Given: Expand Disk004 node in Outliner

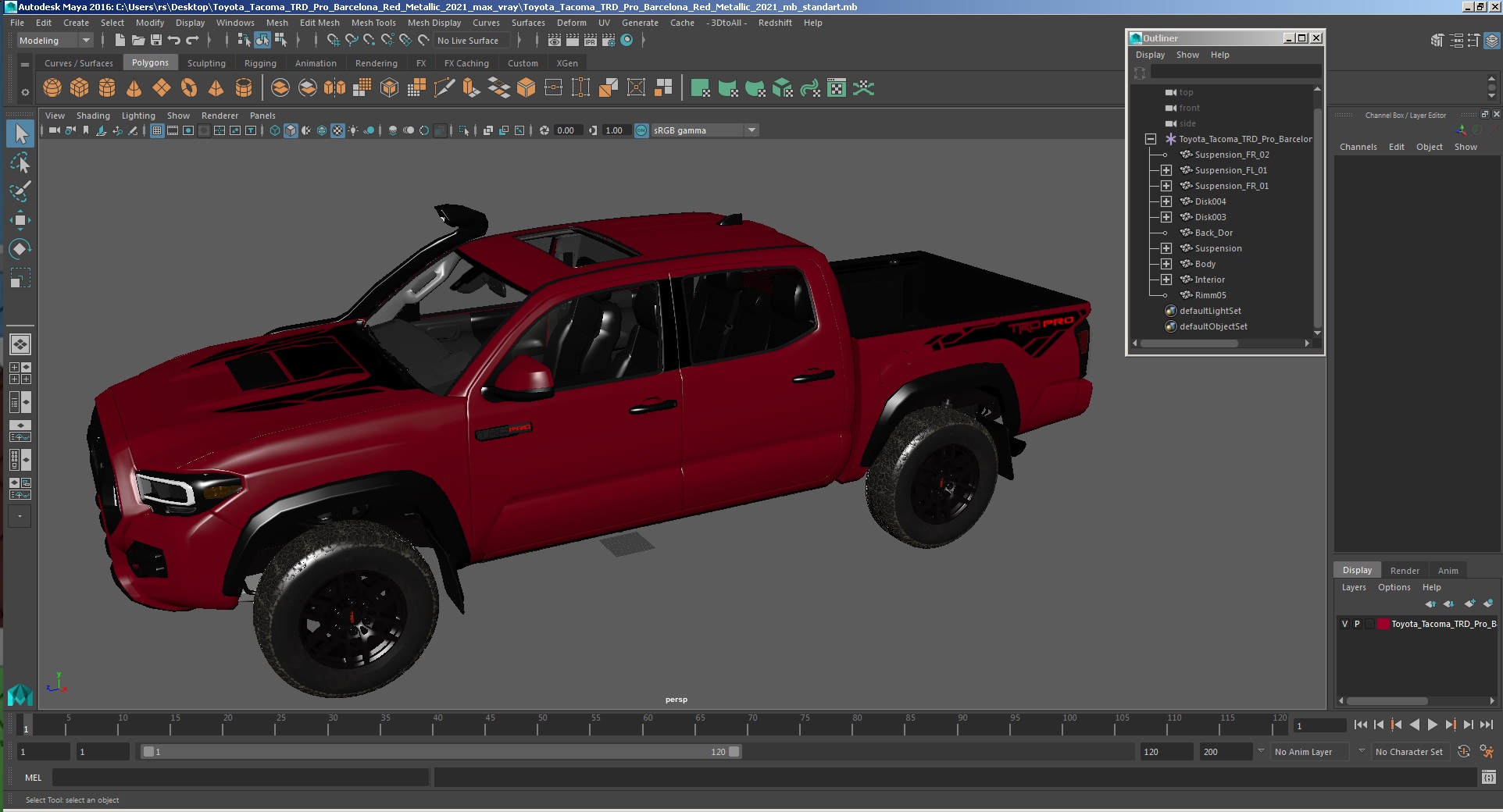Looking at the screenshot, I should (x=1166, y=201).
